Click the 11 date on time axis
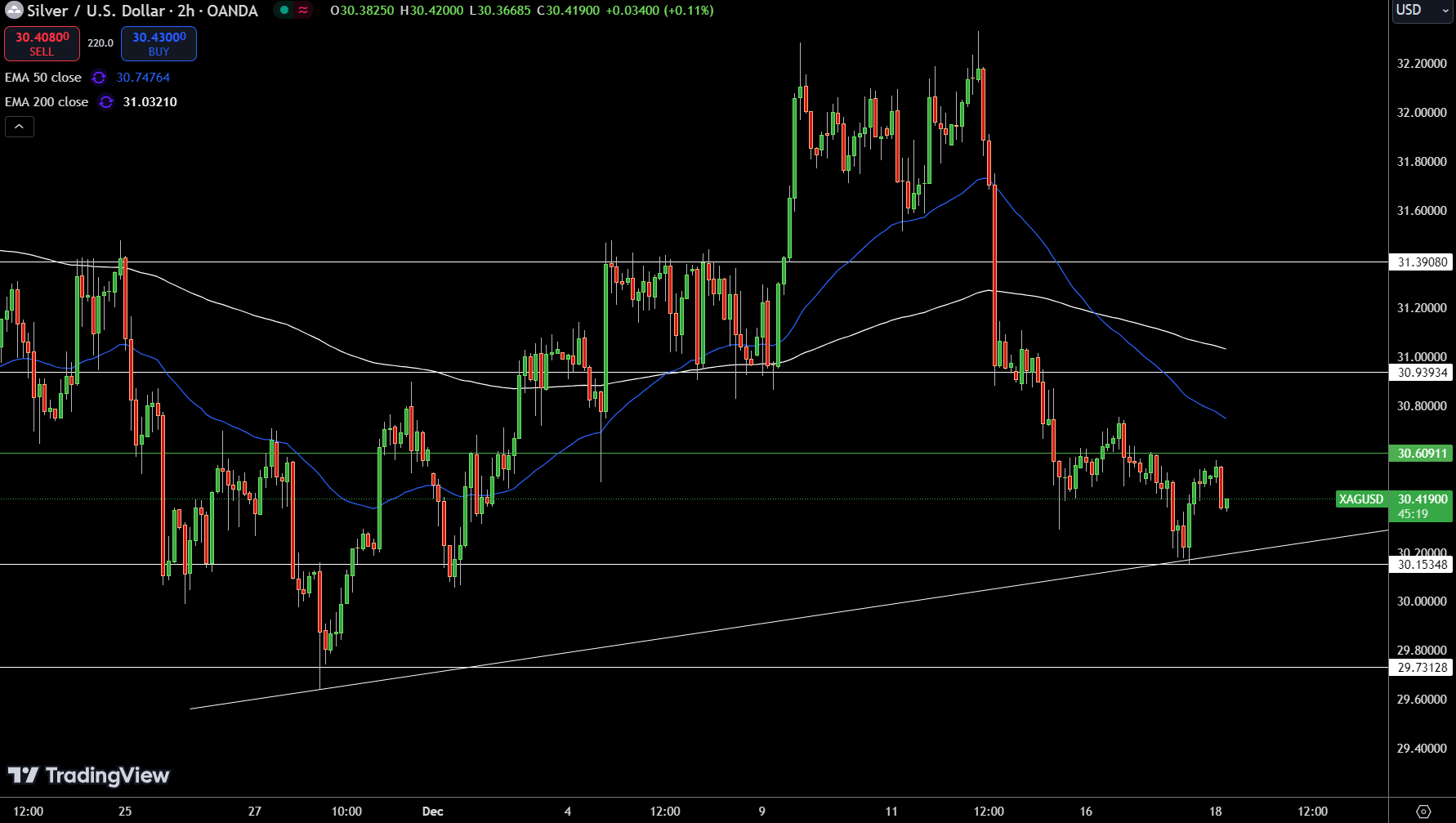Screen dimensions: 1456x823 891,812
